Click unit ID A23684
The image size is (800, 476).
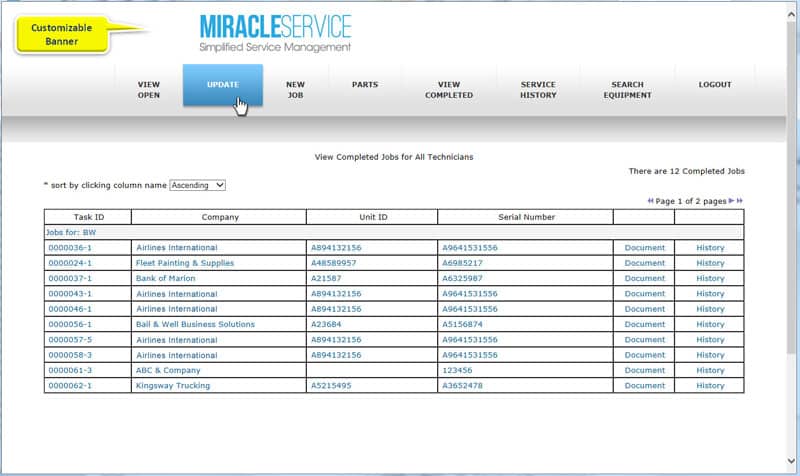coord(326,324)
